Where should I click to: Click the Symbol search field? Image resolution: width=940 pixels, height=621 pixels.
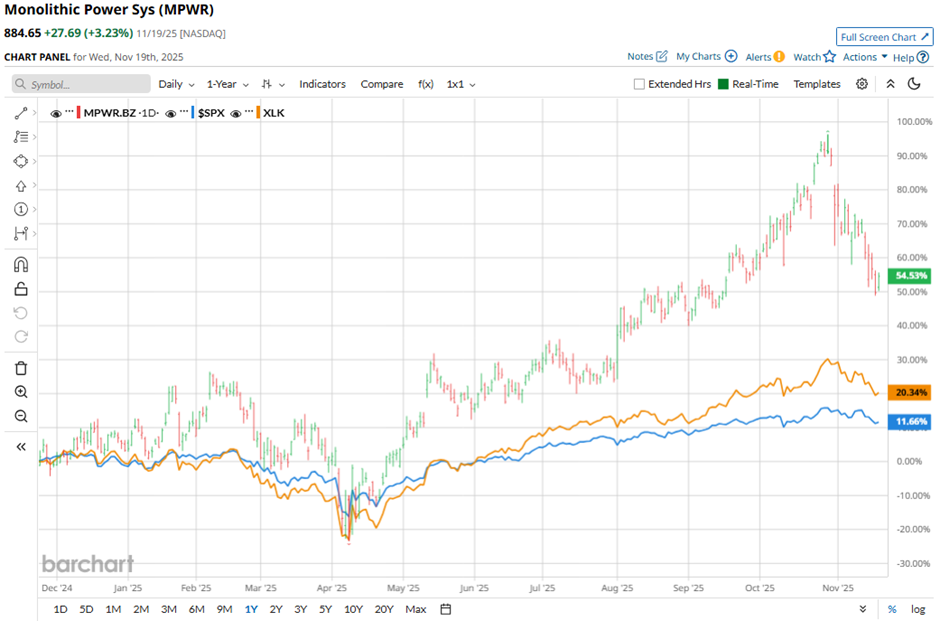82,85
